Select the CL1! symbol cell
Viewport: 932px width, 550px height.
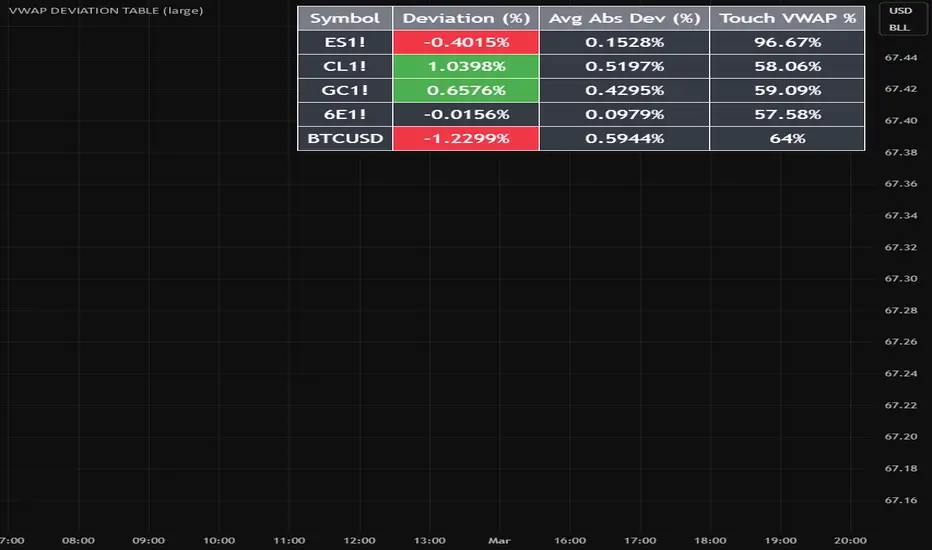345,67
